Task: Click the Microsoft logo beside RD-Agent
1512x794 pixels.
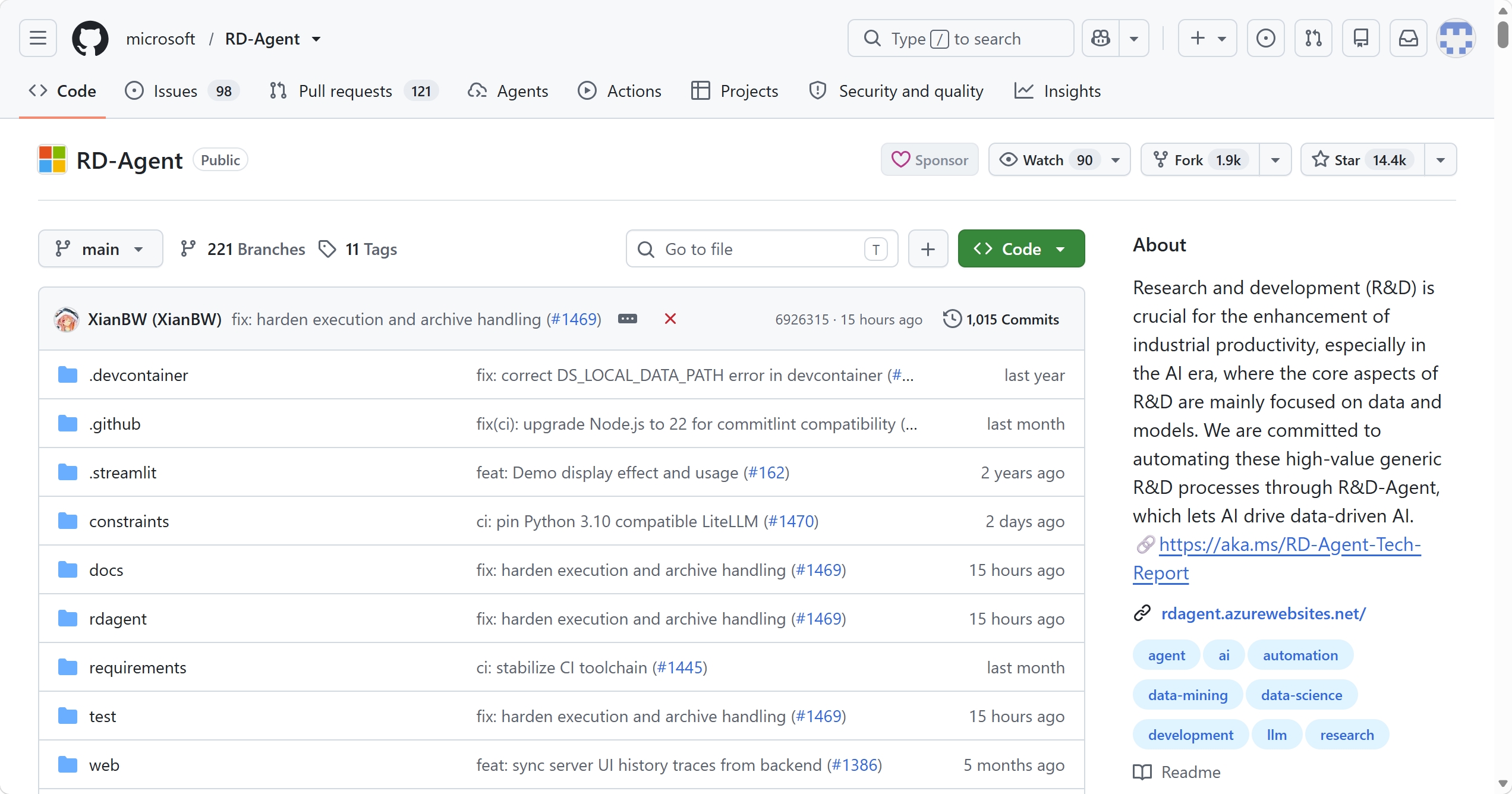Action: [x=52, y=160]
